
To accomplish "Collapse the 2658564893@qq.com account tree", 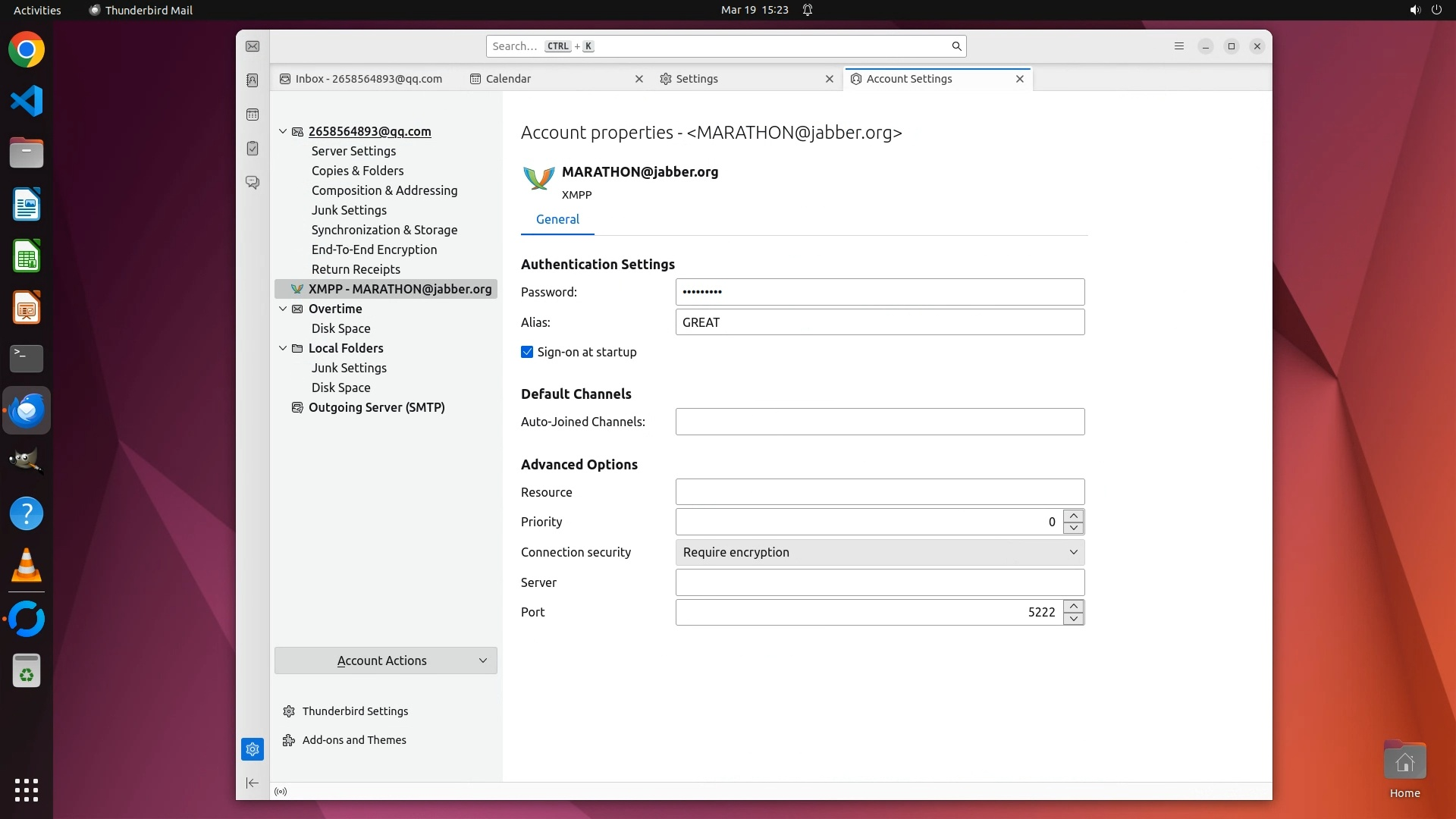I will 283,131.
